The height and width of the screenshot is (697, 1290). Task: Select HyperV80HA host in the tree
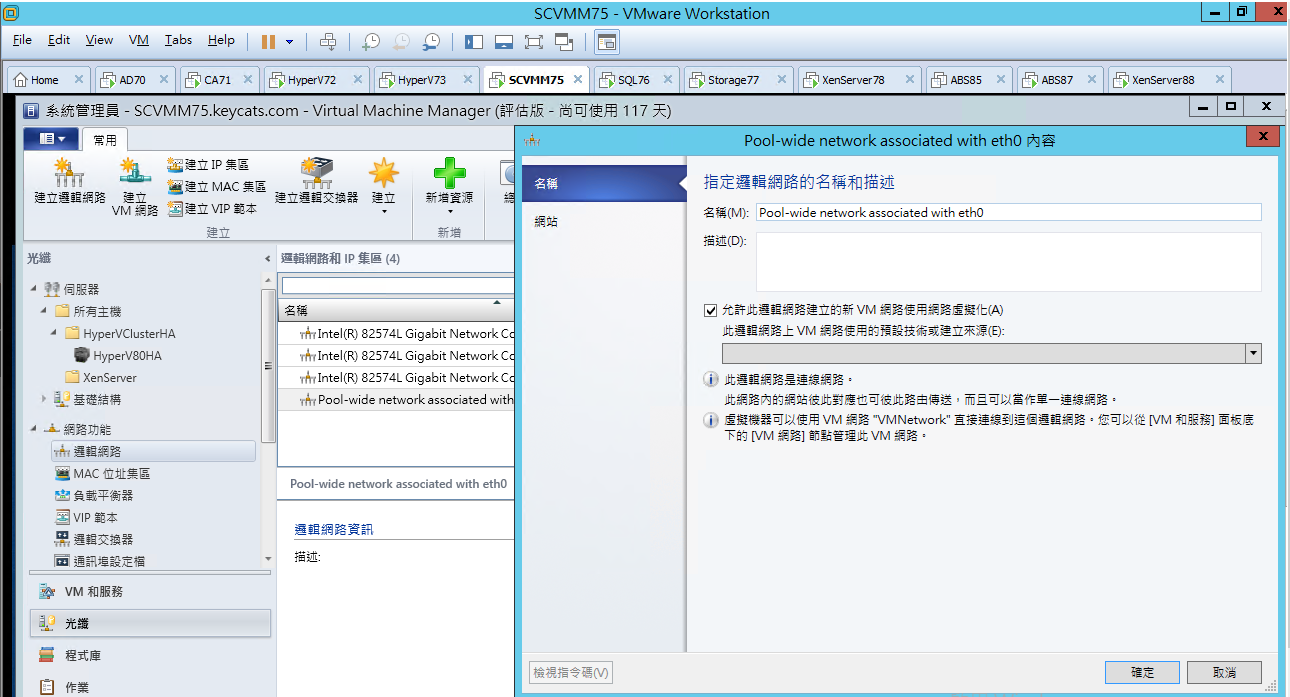click(118, 355)
